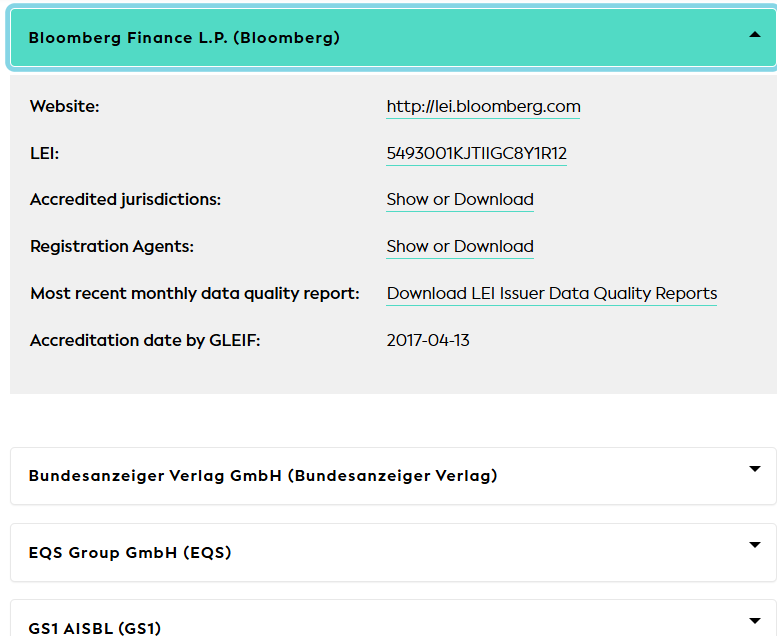The width and height of the screenshot is (777, 636).
Task: Show or Download the Accredited jurisdictions
Action: click(x=460, y=200)
